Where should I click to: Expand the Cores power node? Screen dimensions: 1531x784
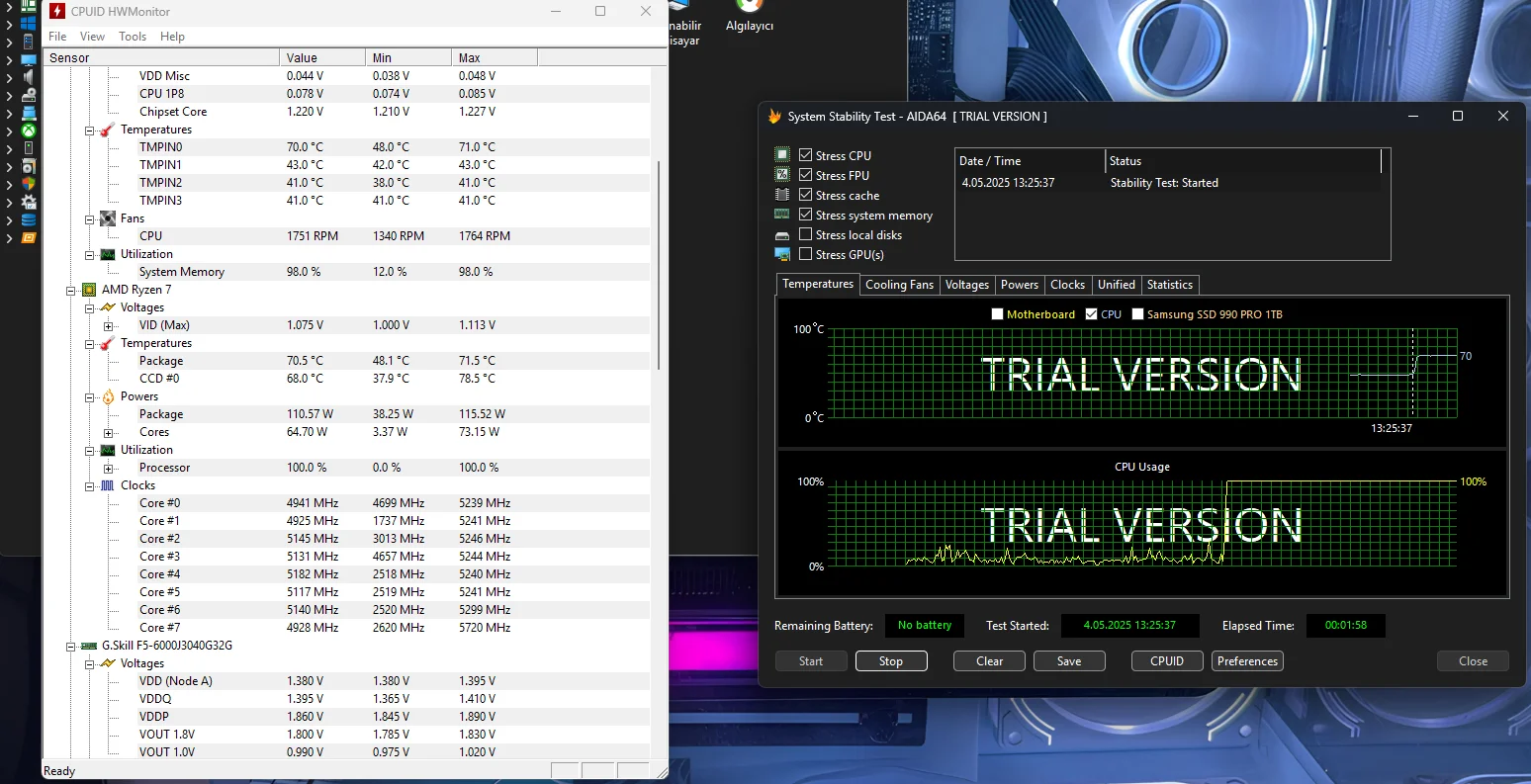point(109,432)
